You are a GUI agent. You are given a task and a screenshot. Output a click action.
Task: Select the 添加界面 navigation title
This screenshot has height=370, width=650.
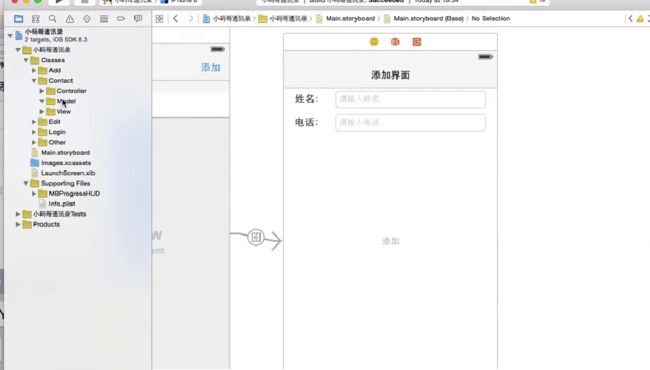point(390,75)
